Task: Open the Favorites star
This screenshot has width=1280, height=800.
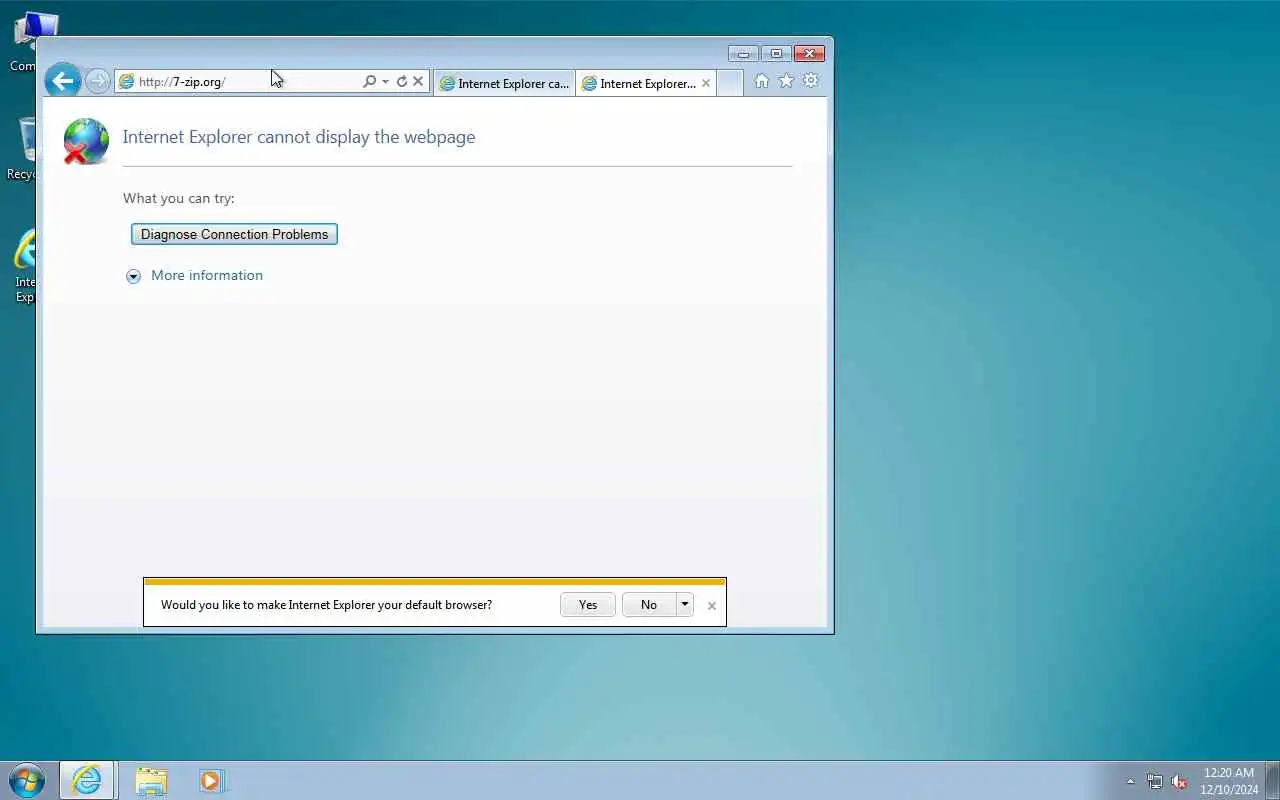Action: [786, 81]
